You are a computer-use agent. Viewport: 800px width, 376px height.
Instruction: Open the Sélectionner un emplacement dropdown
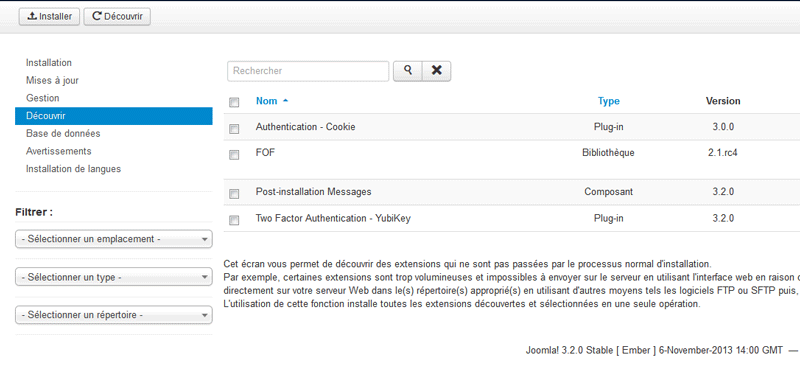[x=114, y=239]
